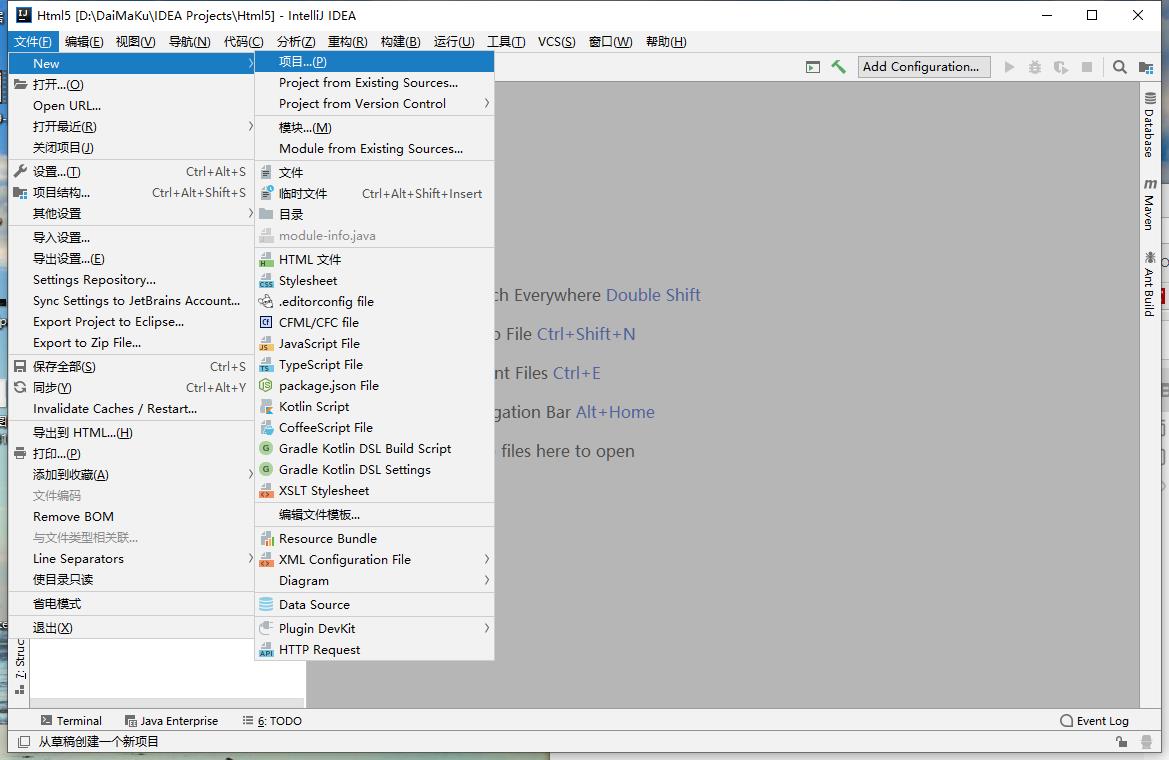Open Search Everywhere magnifier icon
The height and width of the screenshot is (760, 1169).
(1119, 67)
